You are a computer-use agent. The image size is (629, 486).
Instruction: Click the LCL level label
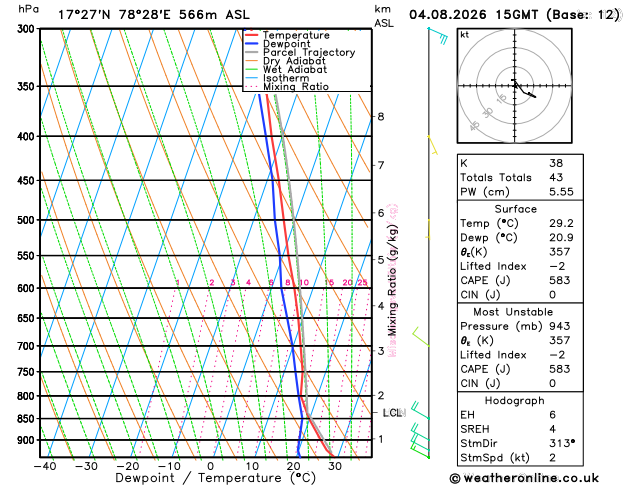392,413
